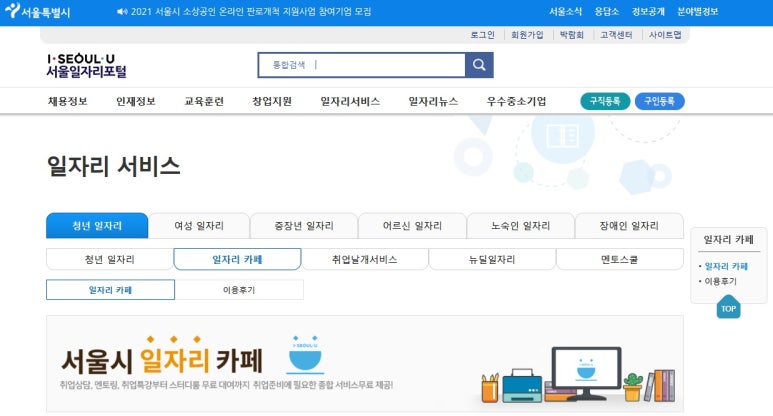The width and height of the screenshot is (773, 416).
Task: Click the TOP scroll-up icon
Action: pos(728,307)
